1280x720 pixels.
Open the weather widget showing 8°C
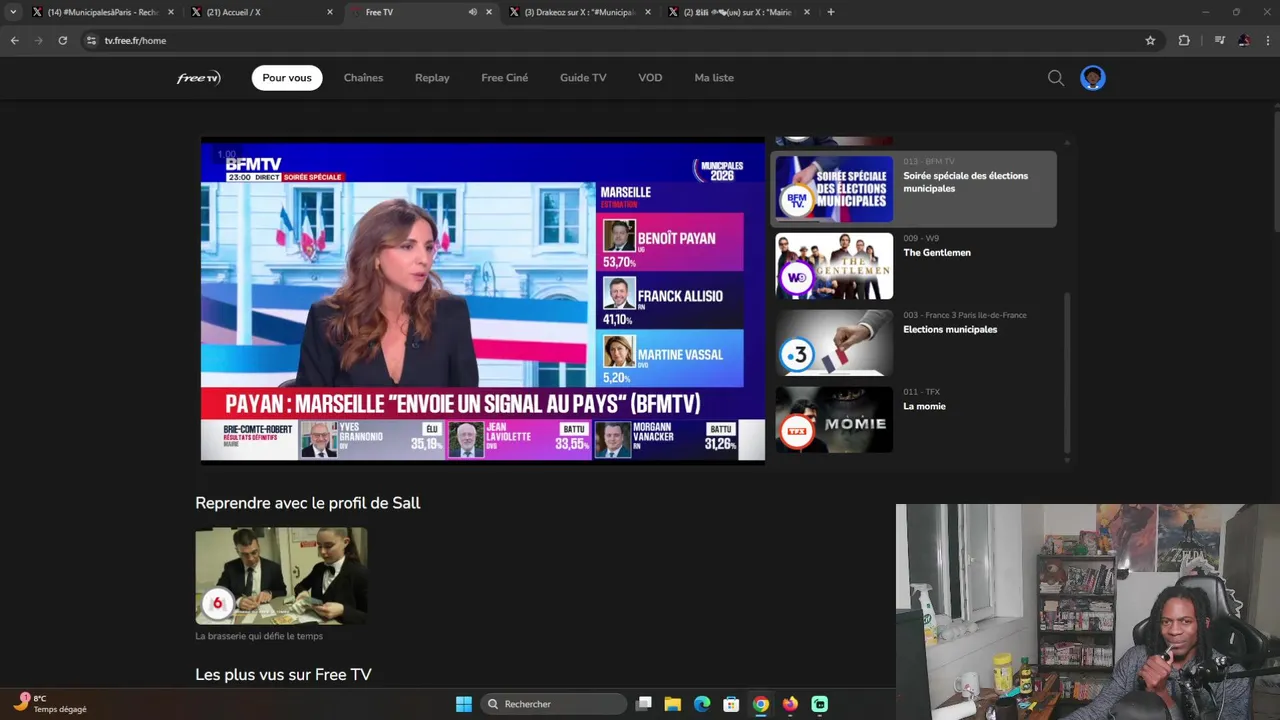pos(50,703)
